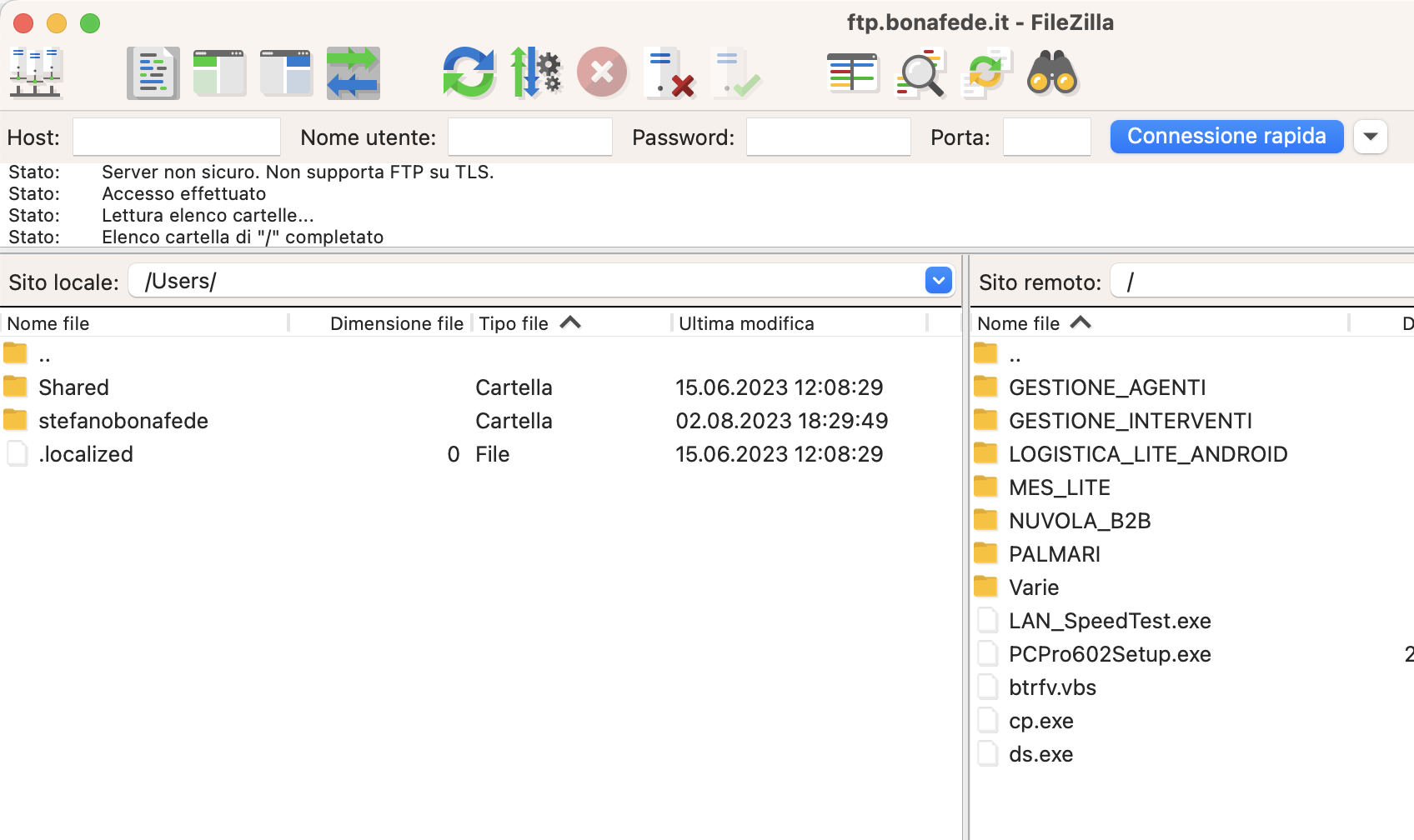
Task: Select the LAN_SpeedTest.exe remote file
Action: coord(1192,621)
